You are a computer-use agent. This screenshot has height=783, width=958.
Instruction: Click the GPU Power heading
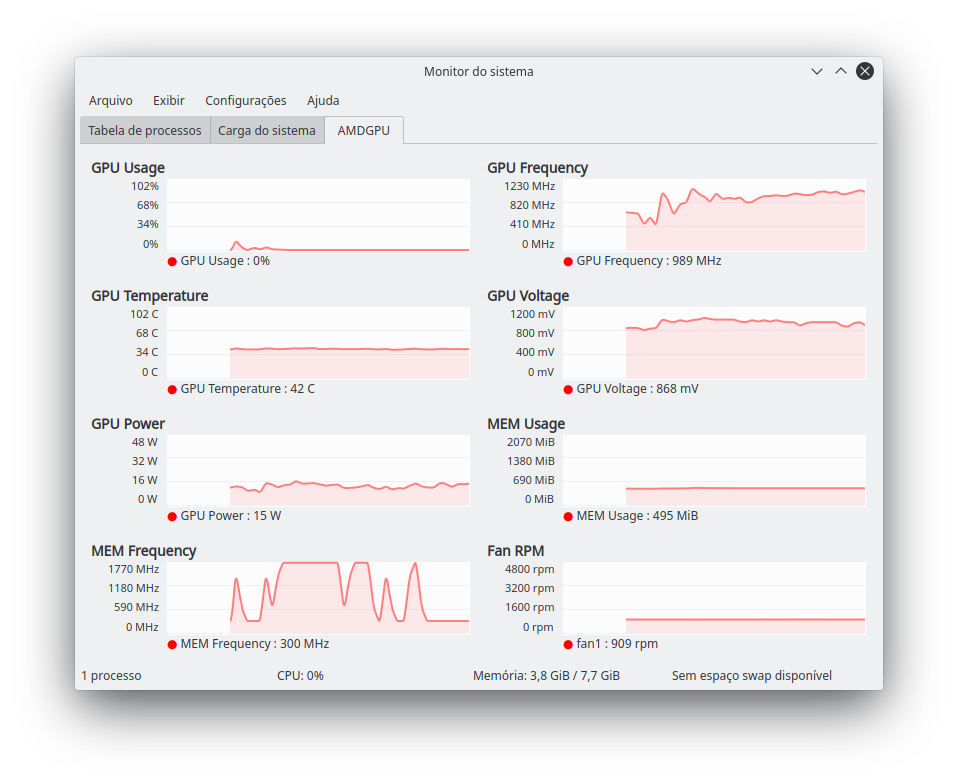click(x=128, y=424)
